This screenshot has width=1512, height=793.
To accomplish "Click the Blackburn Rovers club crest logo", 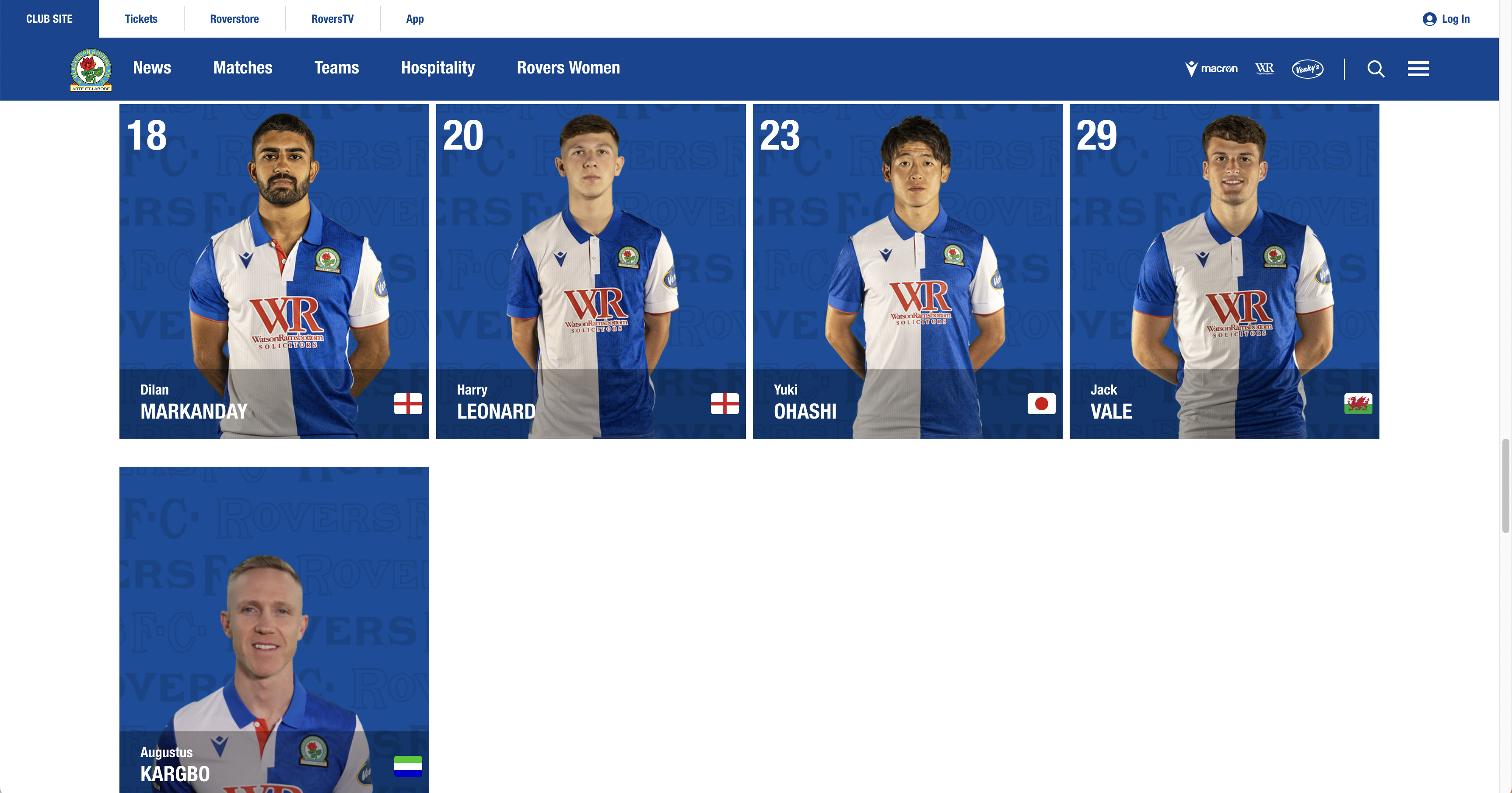I will click(x=91, y=70).
